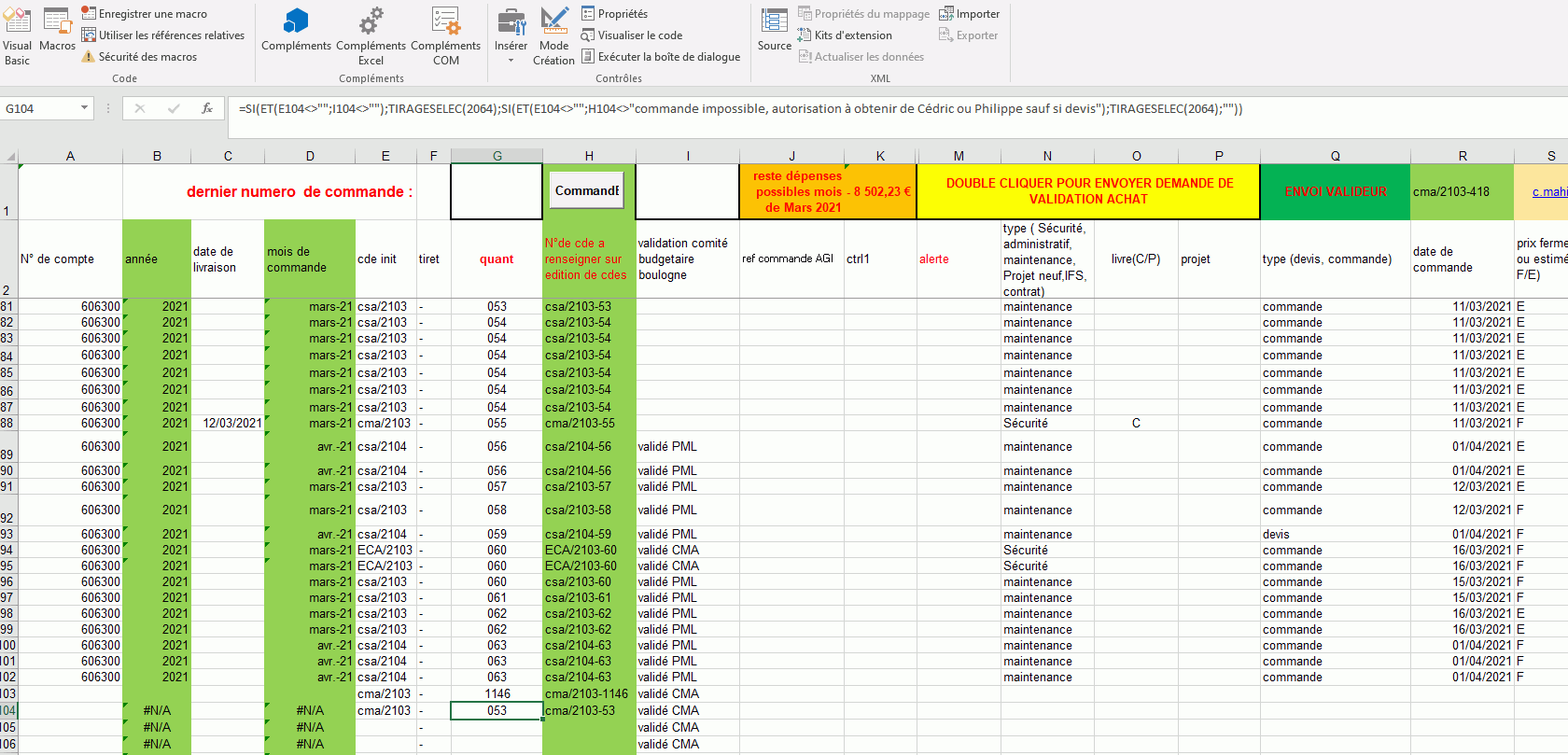The height and width of the screenshot is (755, 1568).
Task: Click the Insert Function fx button
Action: (207, 108)
